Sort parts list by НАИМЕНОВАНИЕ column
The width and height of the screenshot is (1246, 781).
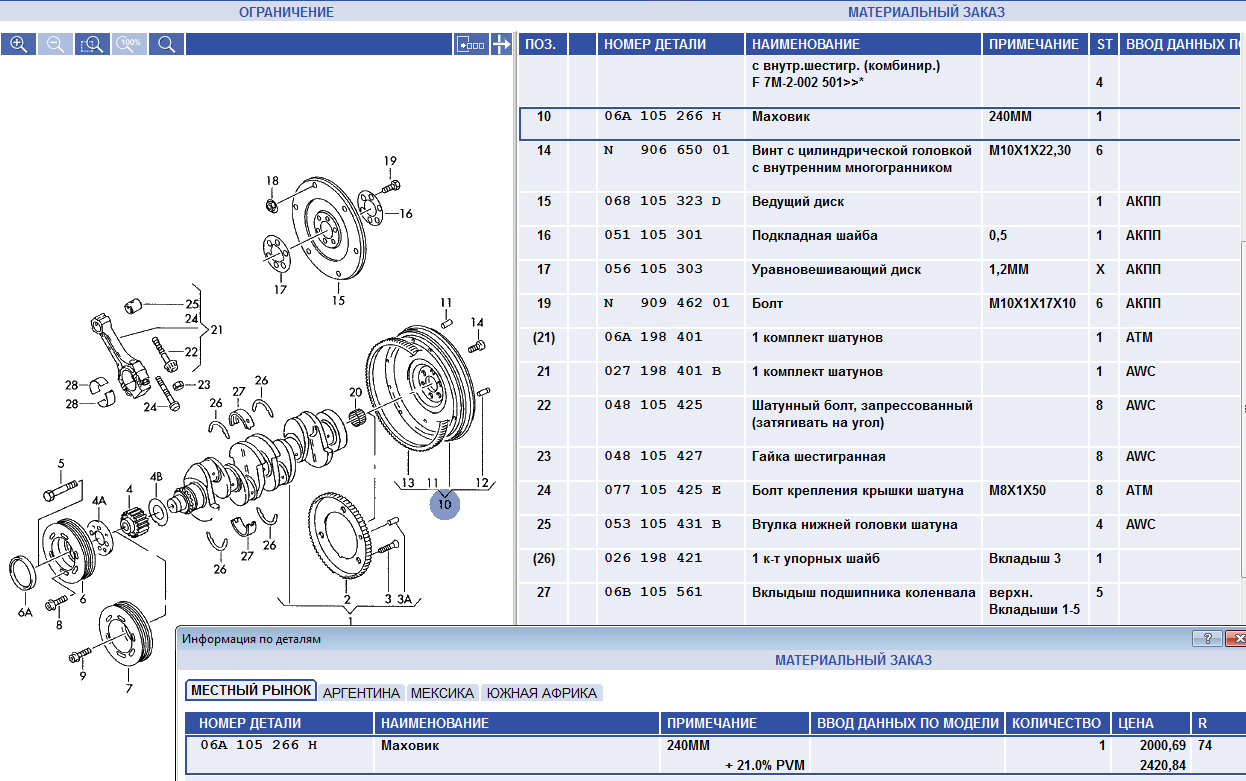tap(864, 44)
